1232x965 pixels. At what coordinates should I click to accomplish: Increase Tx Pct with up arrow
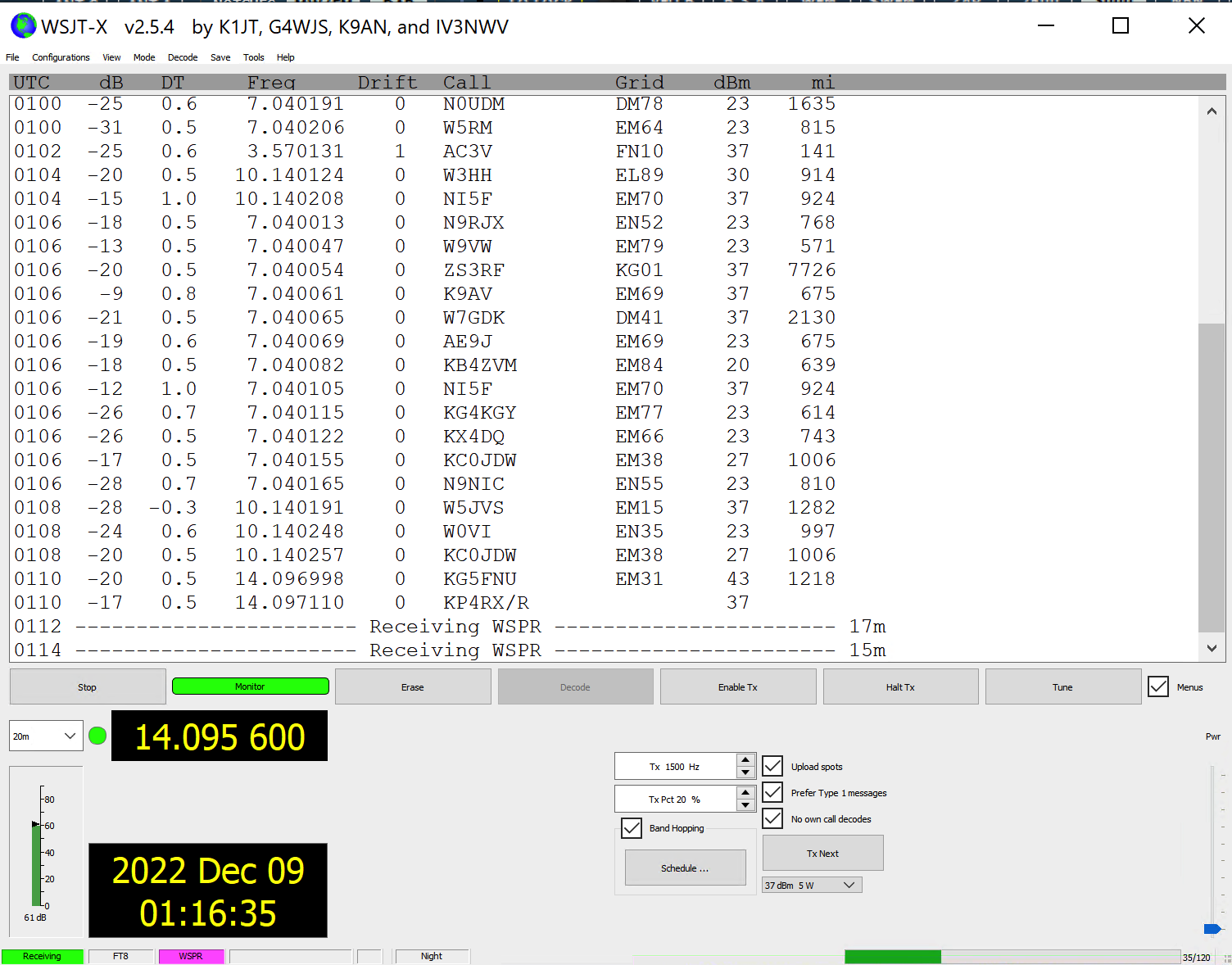coord(745,793)
